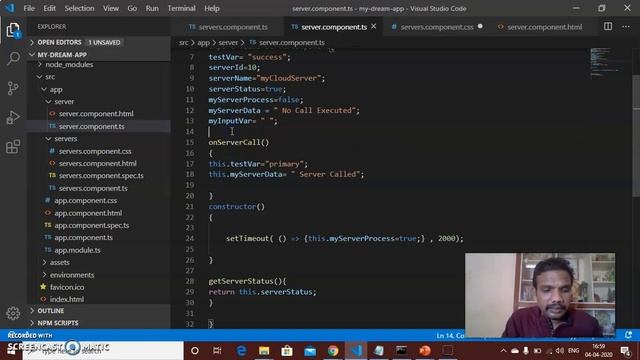The image size is (640, 360).
Task: Click Visual Studio Code taskbar icon
Action: click(356, 351)
